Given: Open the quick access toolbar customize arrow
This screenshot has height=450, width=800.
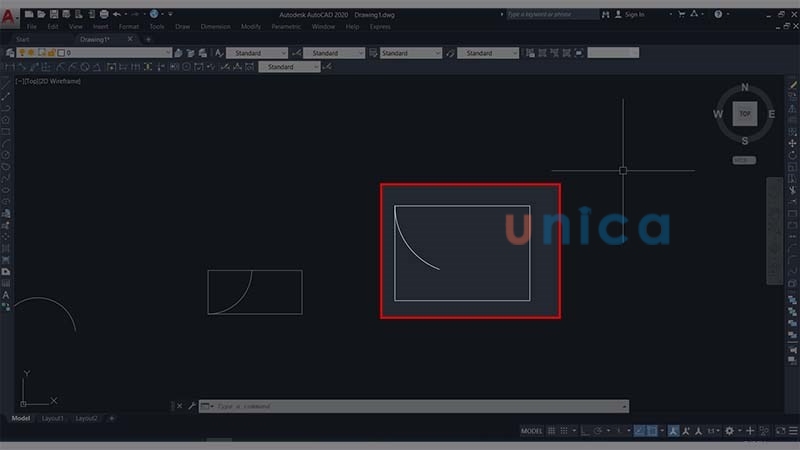Looking at the screenshot, I should click(x=170, y=14).
